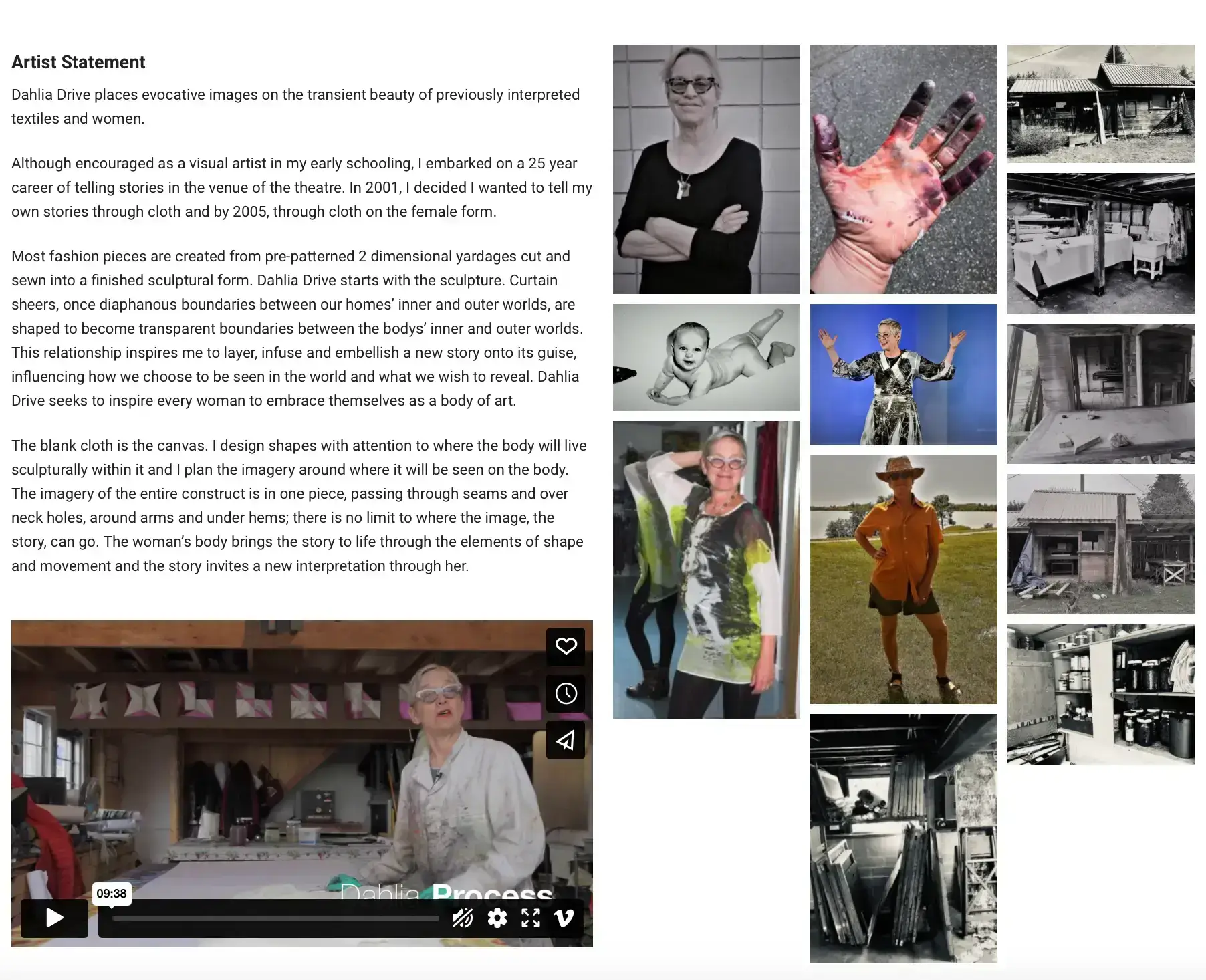Open the blue background raised-arms photo
Screen dimensions: 1206x980
[x=903, y=374]
